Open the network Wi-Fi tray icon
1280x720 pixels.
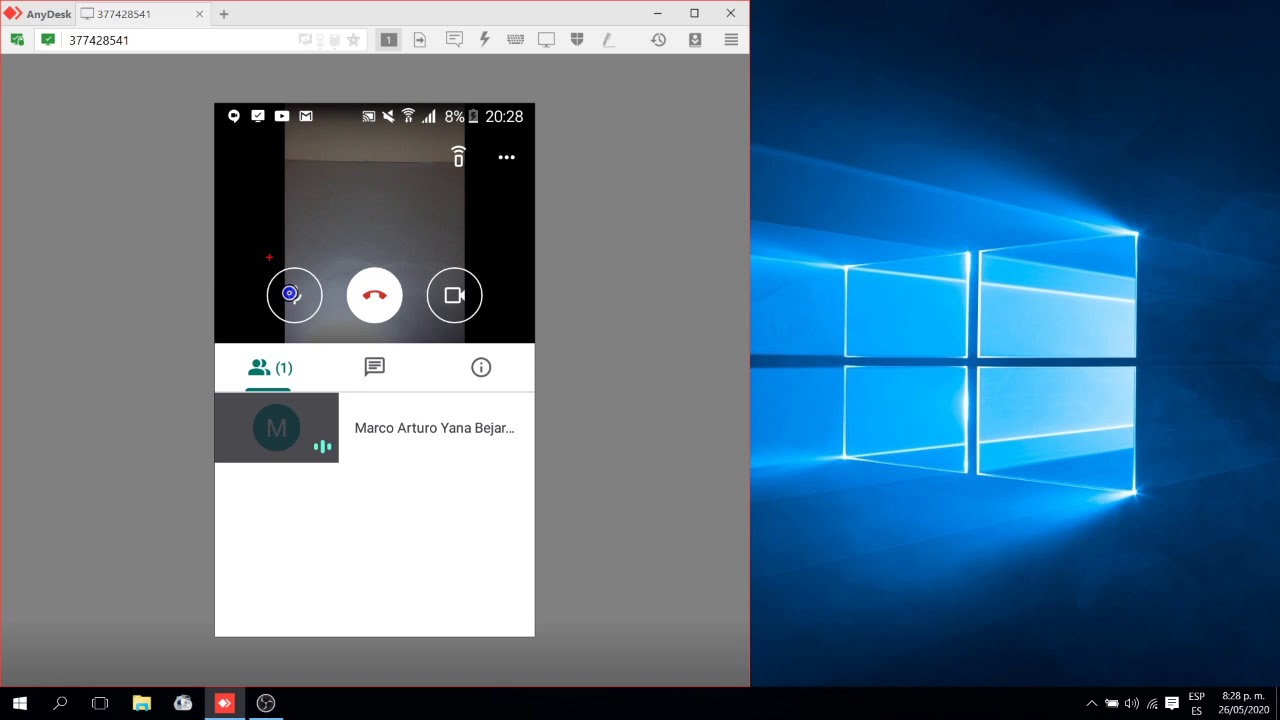(x=1152, y=703)
